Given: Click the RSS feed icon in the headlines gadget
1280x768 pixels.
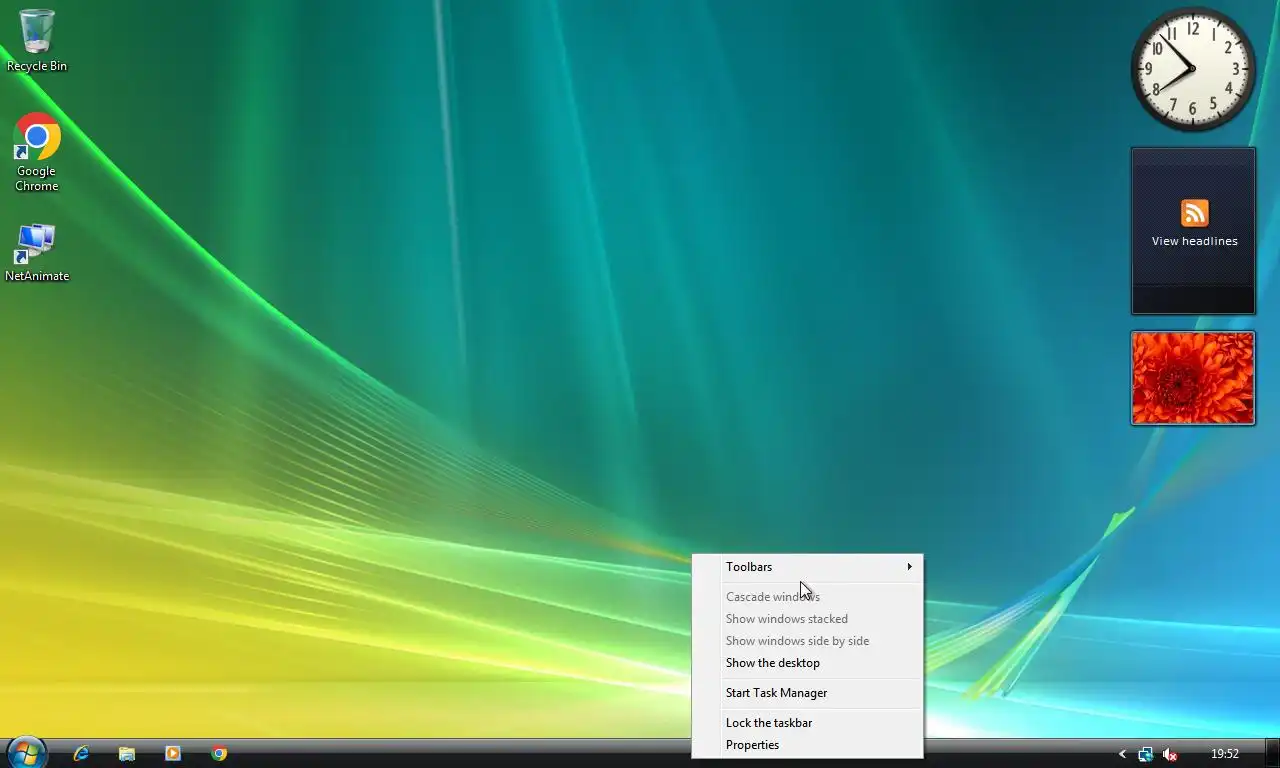Looking at the screenshot, I should (x=1194, y=213).
